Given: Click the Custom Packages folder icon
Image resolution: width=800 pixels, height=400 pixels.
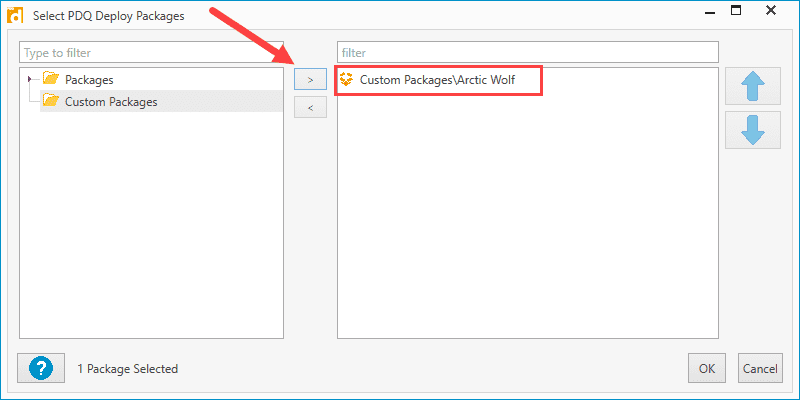Looking at the screenshot, I should (51, 101).
